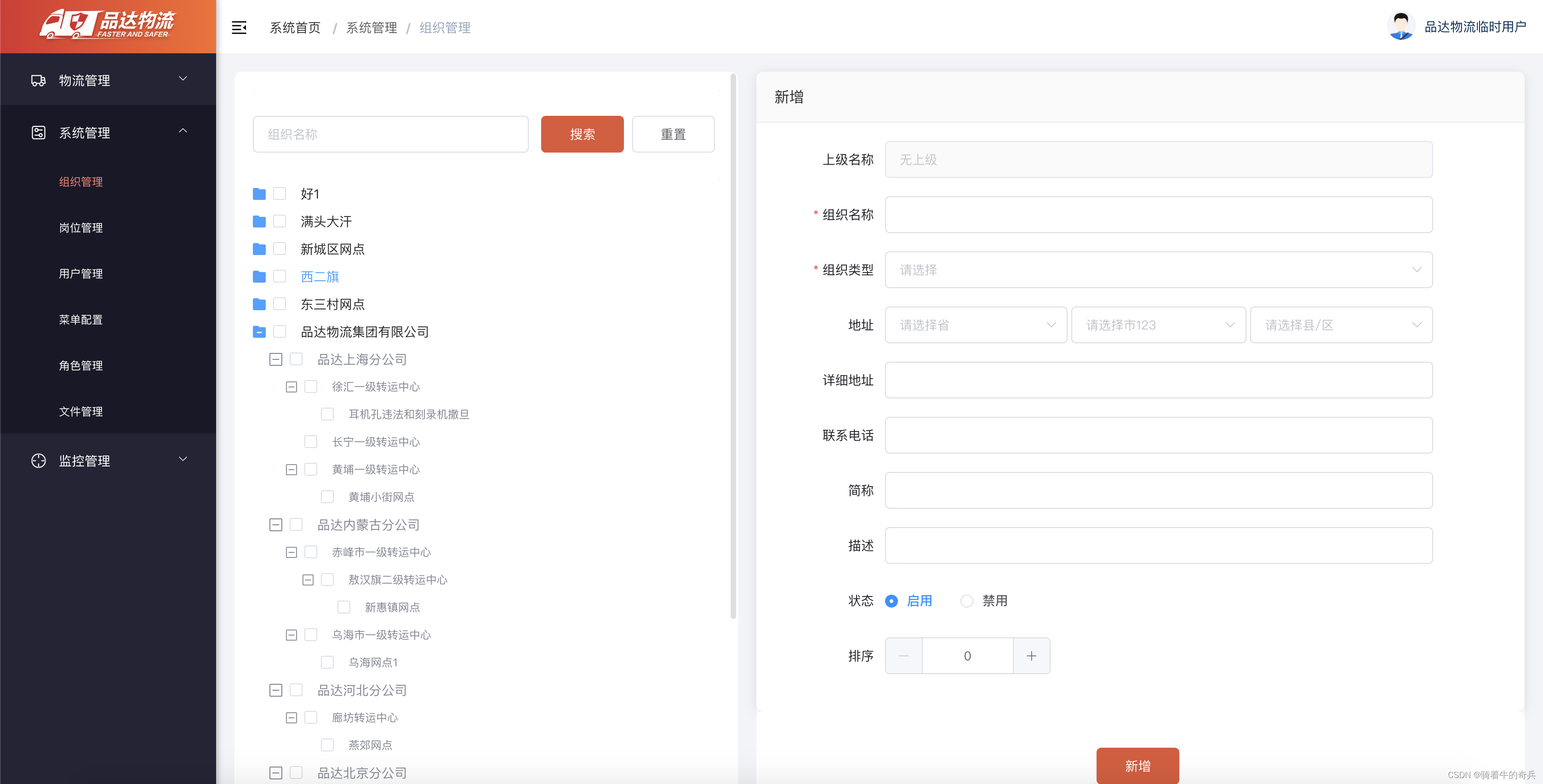Image resolution: width=1543 pixels, height=784 pixels.
Task: Click the 搜索 button
Action: point(582,134)
